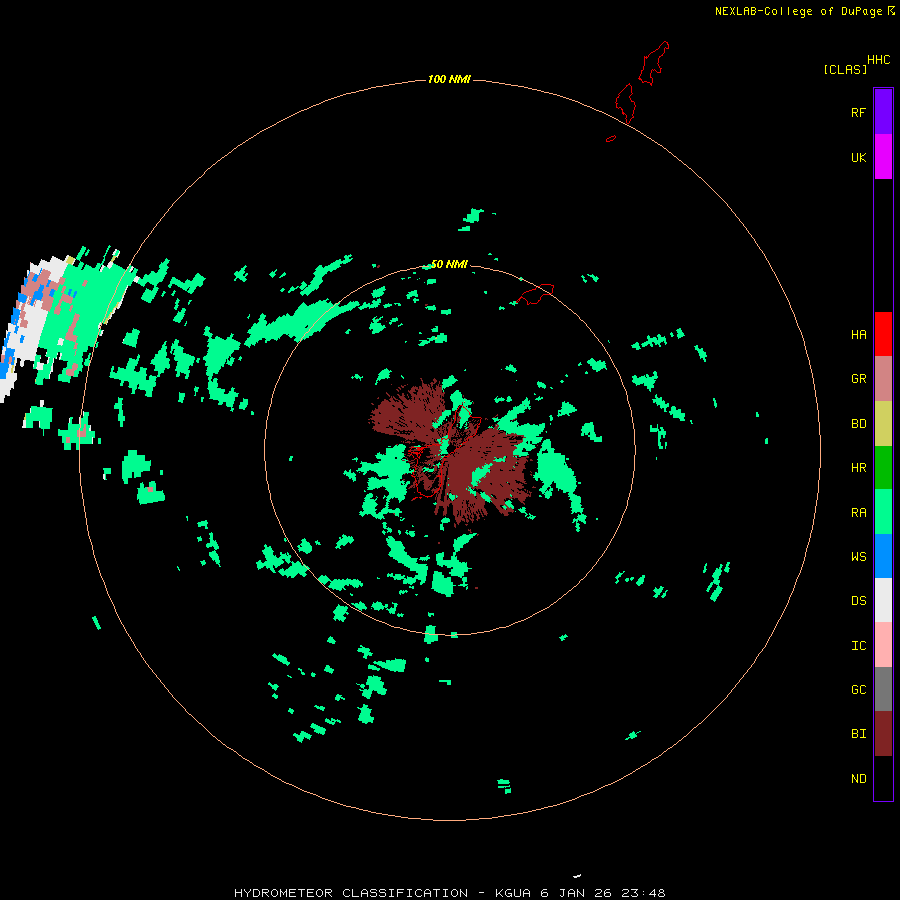The image size is (900, 900).
Task: Click the 'HHC' product label
Action: (879, 60)
